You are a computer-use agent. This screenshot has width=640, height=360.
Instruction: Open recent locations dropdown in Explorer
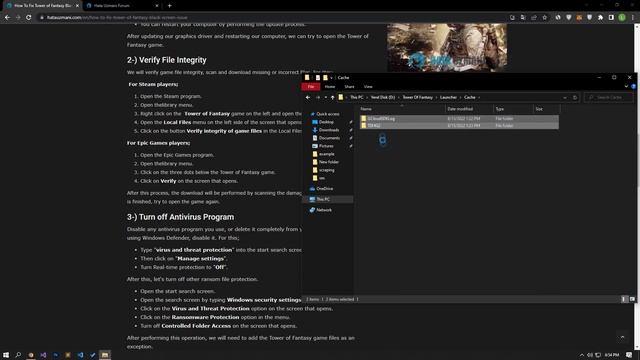coord(326,98)
